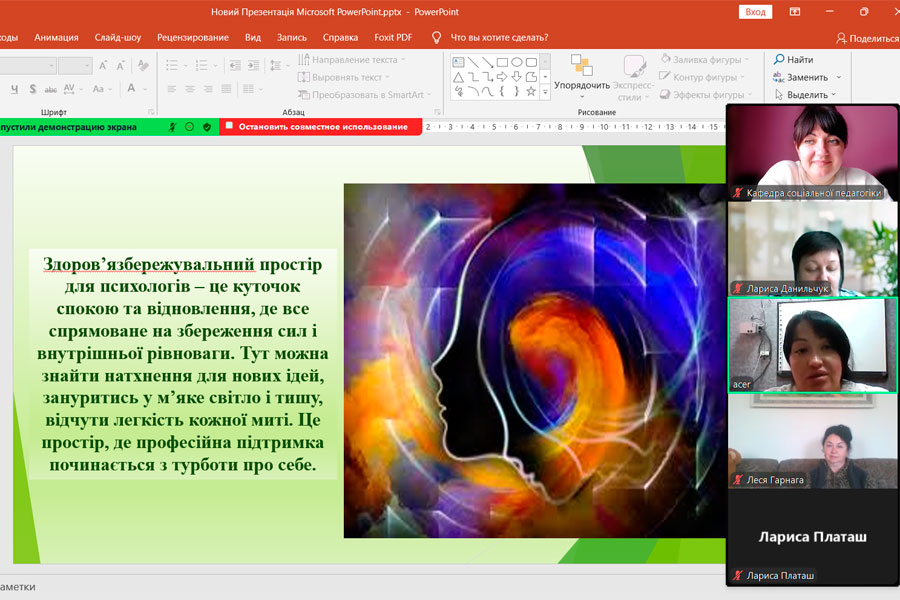Decrease font size with the smaller A icon
Screen dimensions: 900x600
coord(121,65)
